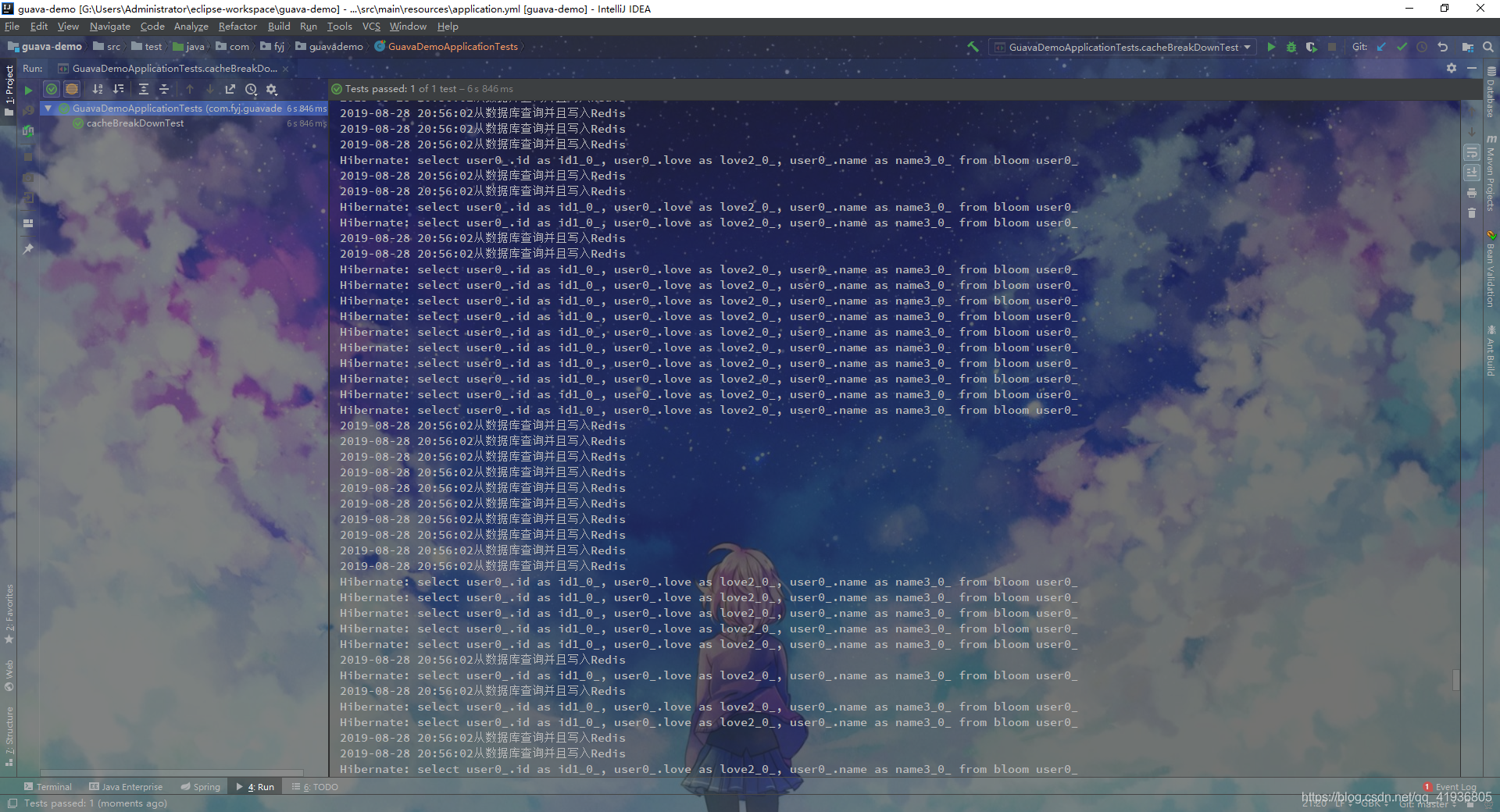The image size is (1500, 812).
Task: Collapse all test tree nodes
Action: (164, 89)
